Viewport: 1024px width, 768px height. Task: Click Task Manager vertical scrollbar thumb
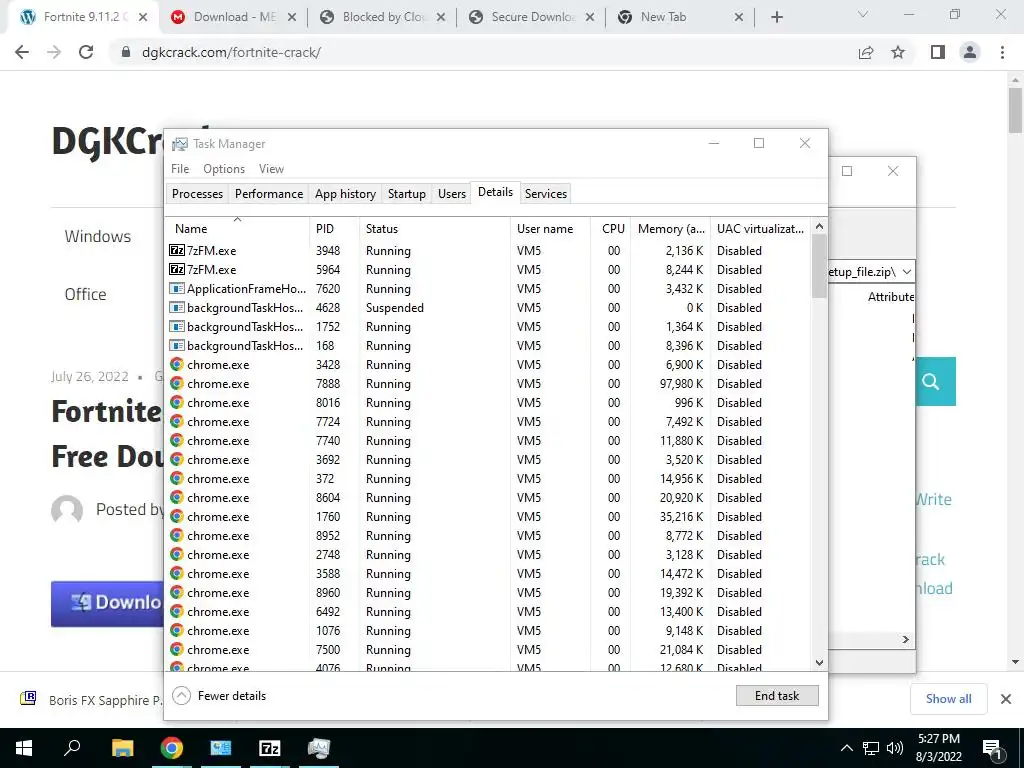coord(820,266)
